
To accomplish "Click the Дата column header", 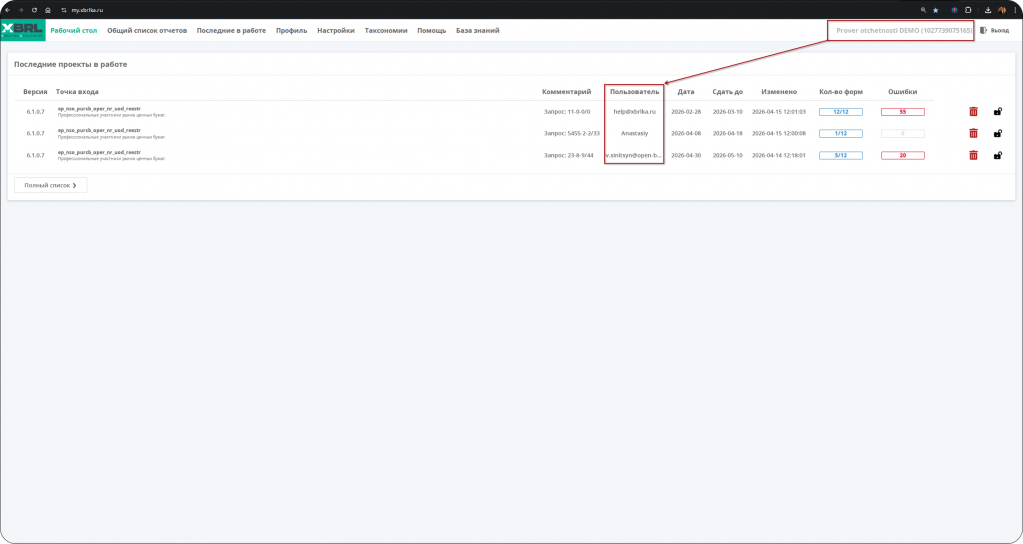I will tap(686, 92).
